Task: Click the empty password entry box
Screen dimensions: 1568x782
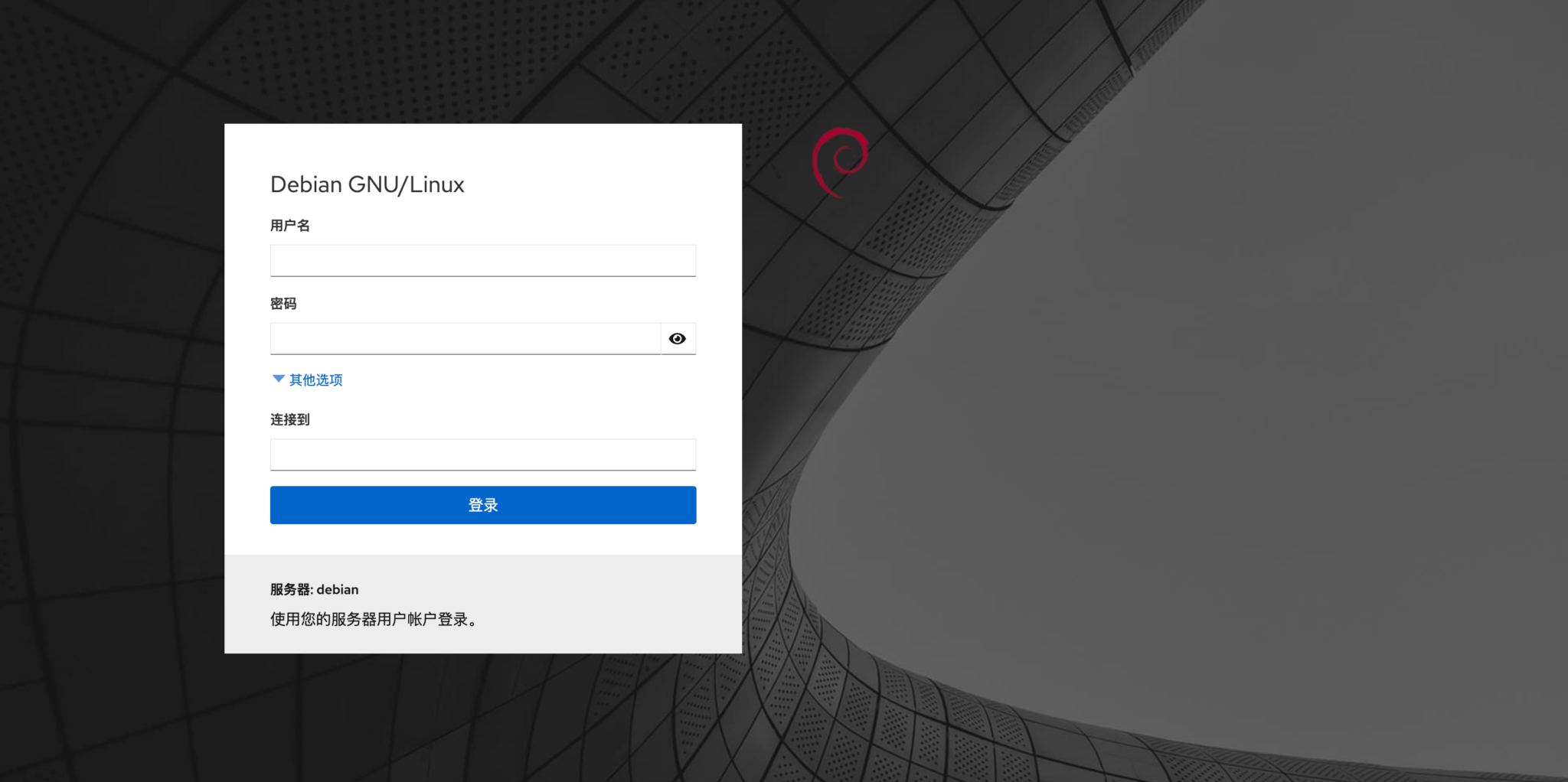Action: coord(463,338)
